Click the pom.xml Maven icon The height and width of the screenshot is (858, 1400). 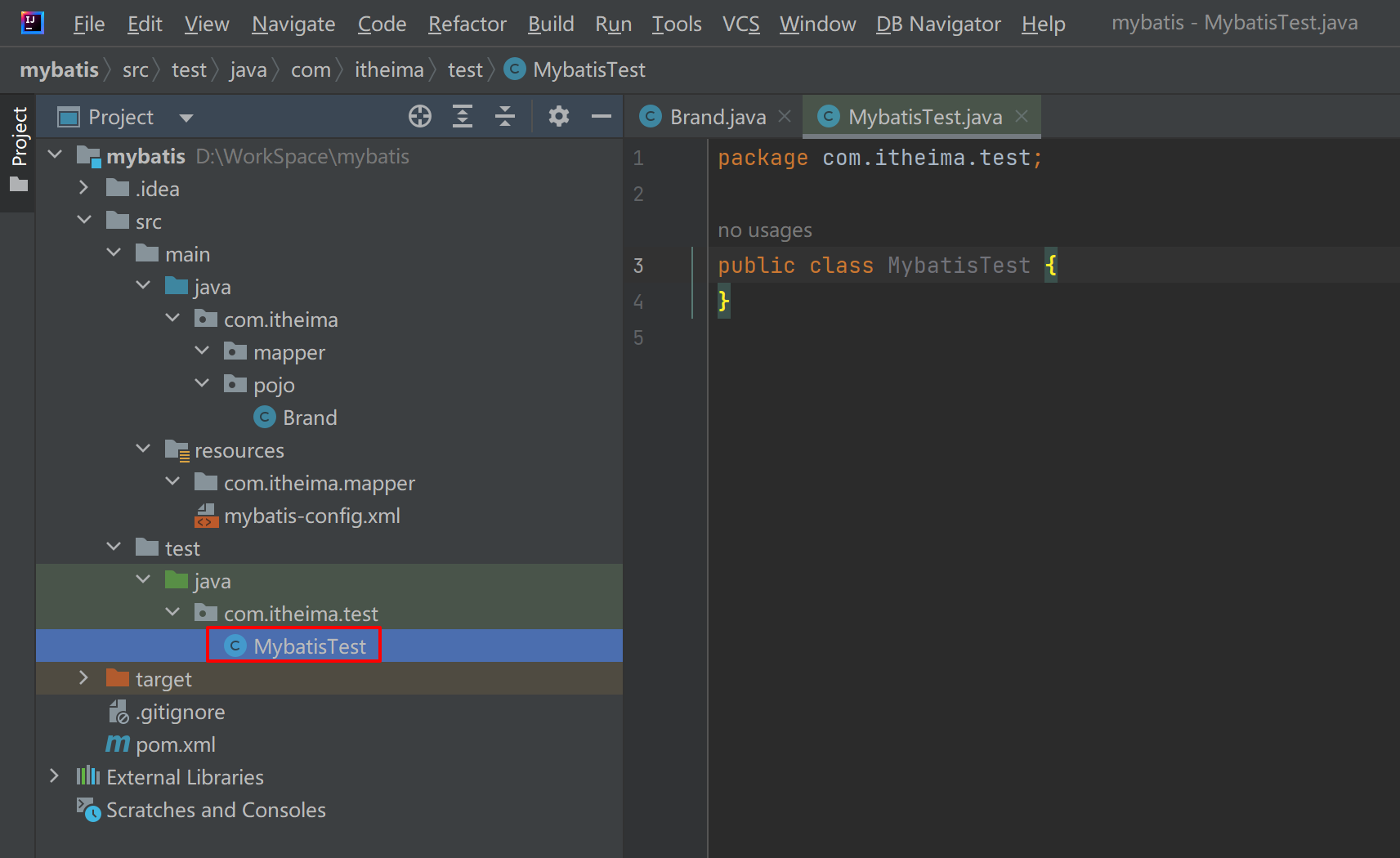[118, 744]
